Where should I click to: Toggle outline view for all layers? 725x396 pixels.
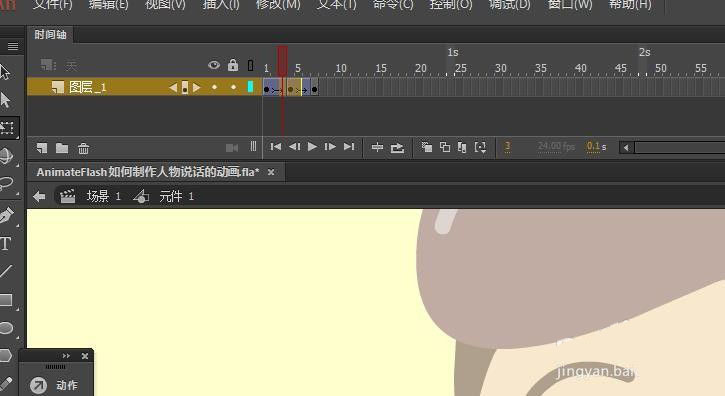[251, 65]
